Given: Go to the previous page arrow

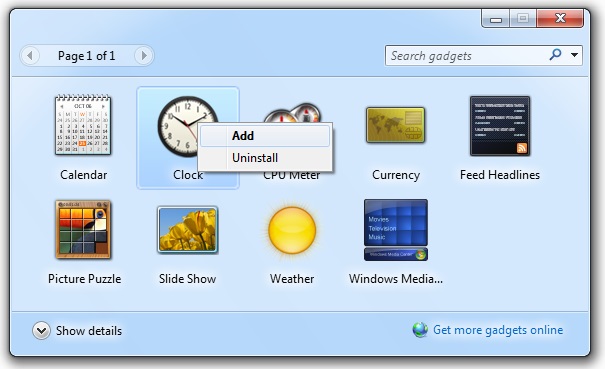Looking at the screenshot, I should [30, 56].
